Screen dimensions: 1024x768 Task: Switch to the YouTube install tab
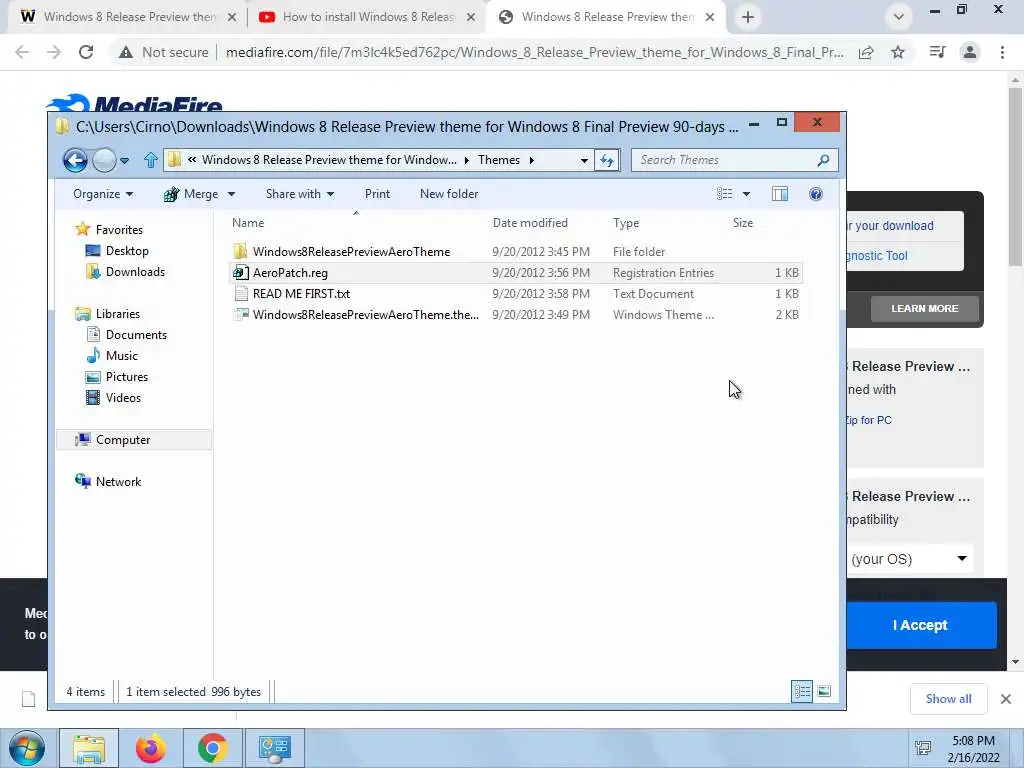pos(366,17)
